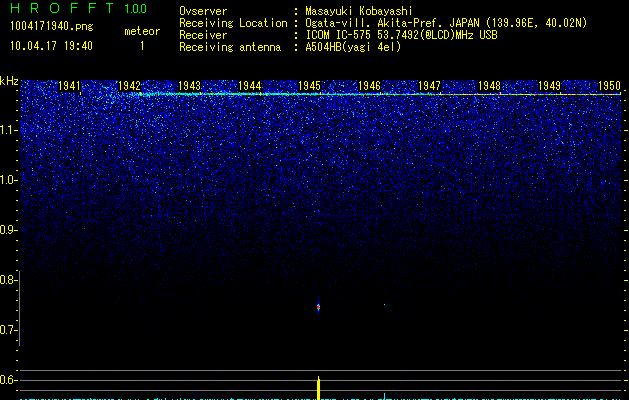Click the small cyan level spike near 1946
The image size is (629, 400).
tap(384, 396)
